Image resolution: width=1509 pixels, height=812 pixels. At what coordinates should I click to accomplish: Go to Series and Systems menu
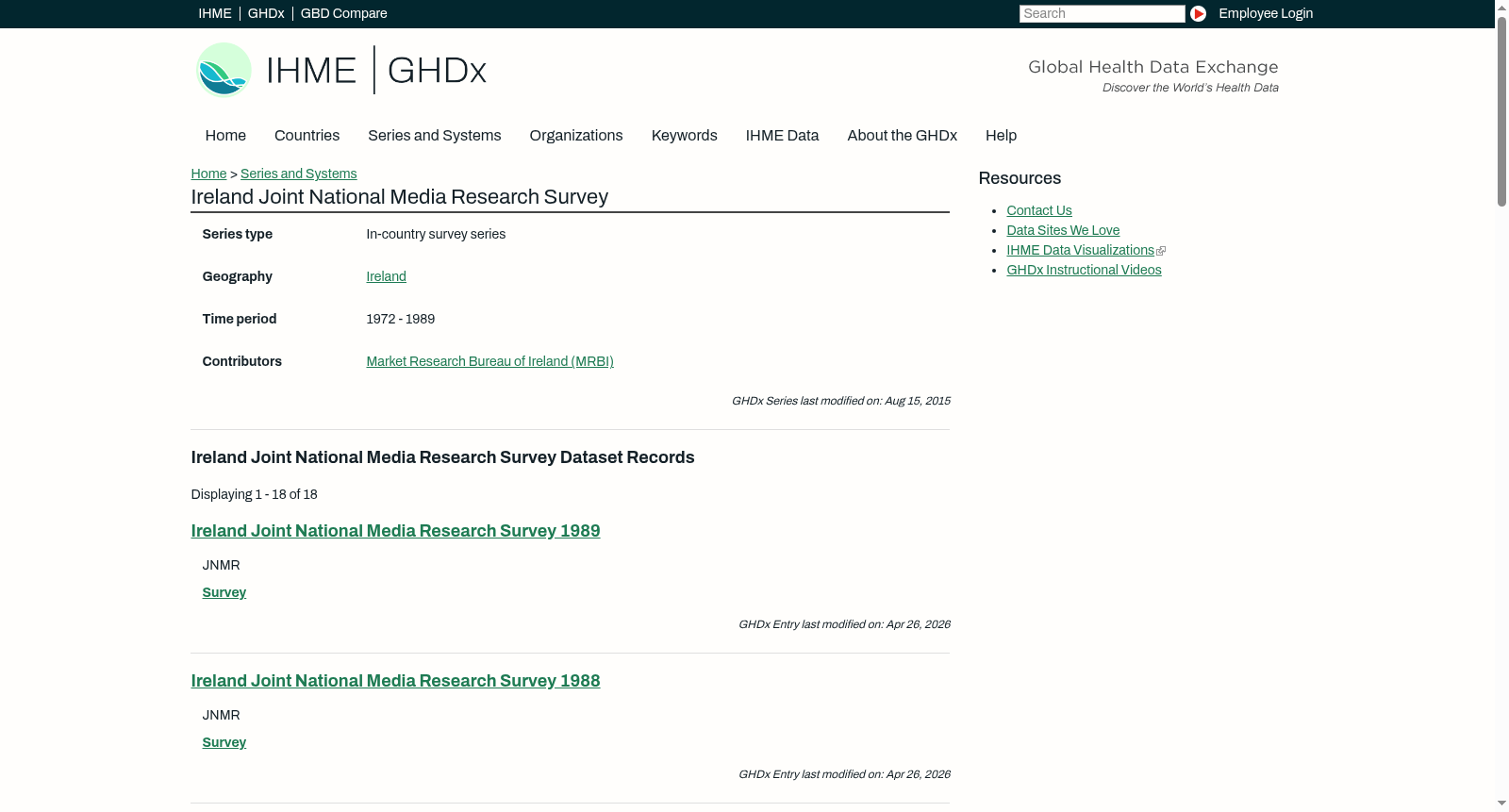tap(434, 136)
